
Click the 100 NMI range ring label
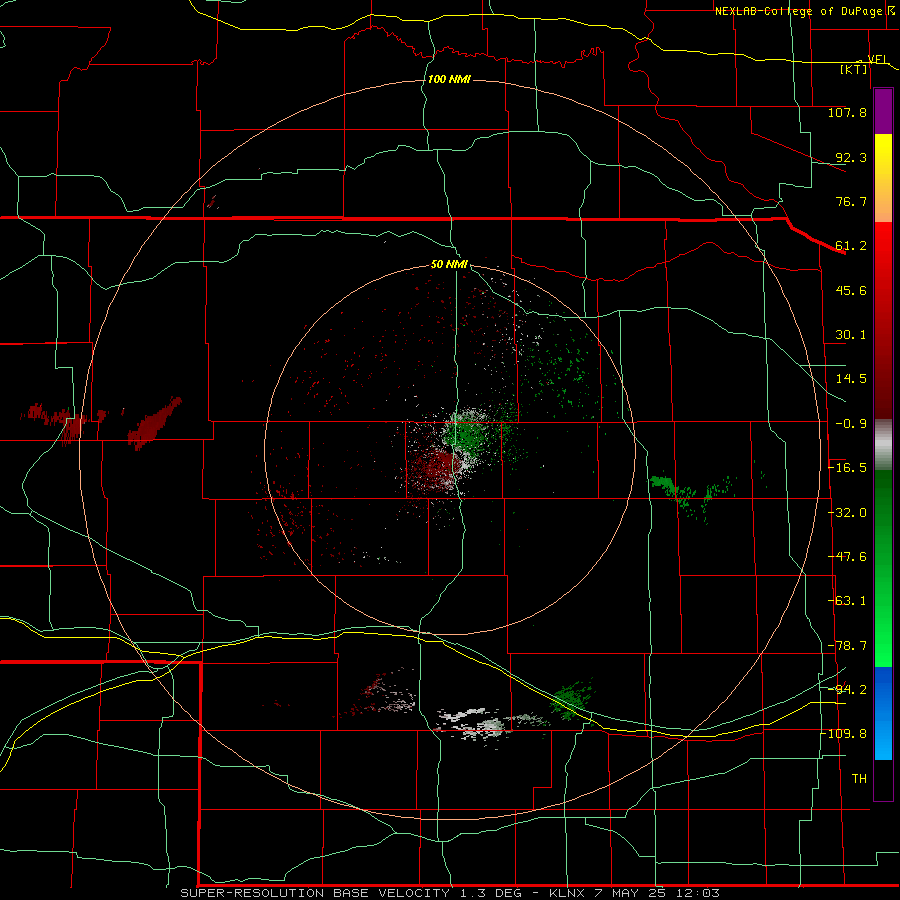[449, 79]
